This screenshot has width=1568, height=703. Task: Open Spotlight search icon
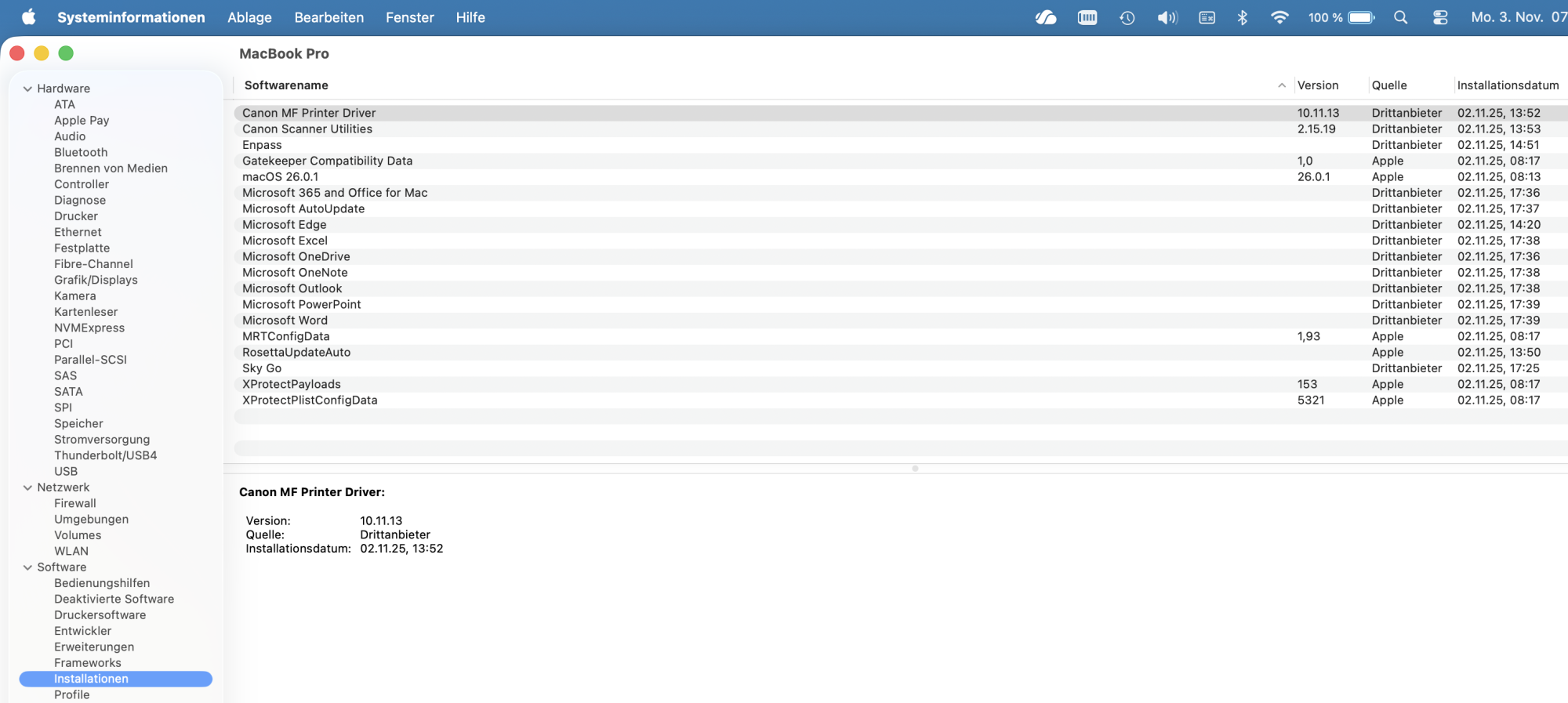pyautogui.click(x=1401, y=17)
